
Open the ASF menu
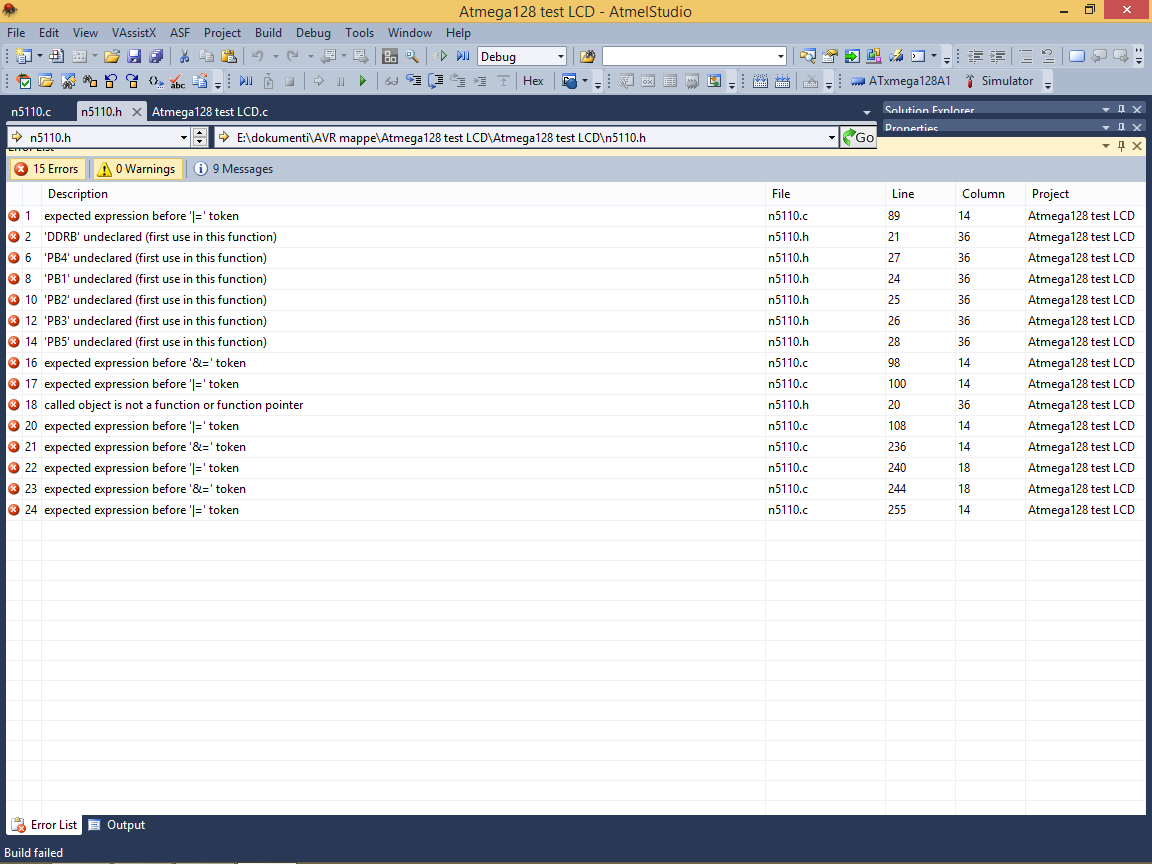click(x=180, y=33)
